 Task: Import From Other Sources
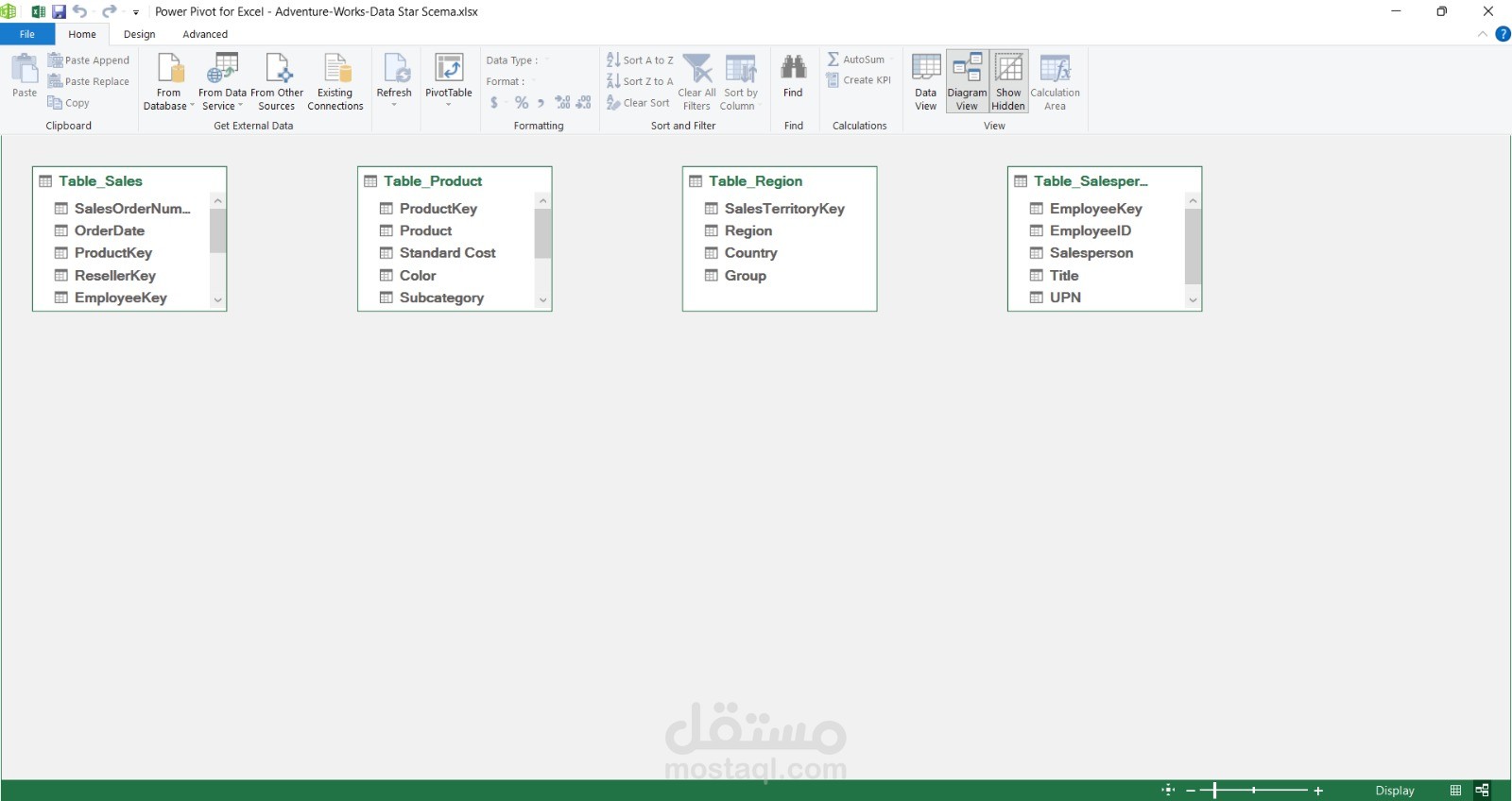tap(277, 82)
